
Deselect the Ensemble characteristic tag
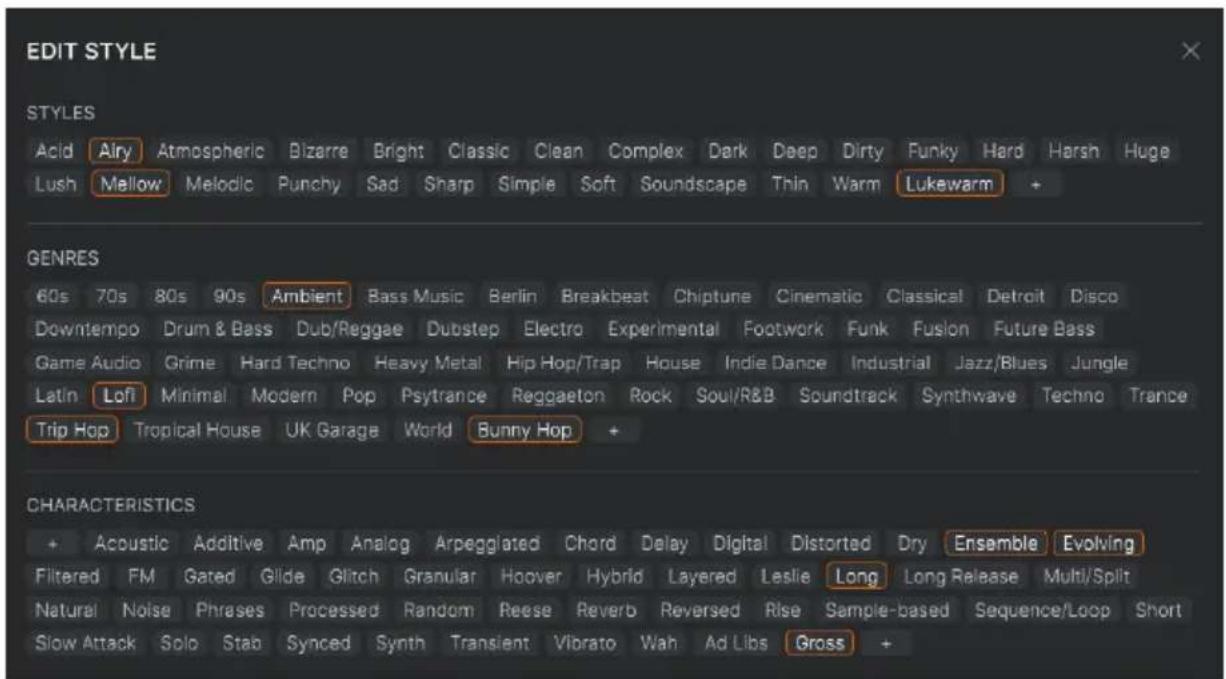(995, 544)
